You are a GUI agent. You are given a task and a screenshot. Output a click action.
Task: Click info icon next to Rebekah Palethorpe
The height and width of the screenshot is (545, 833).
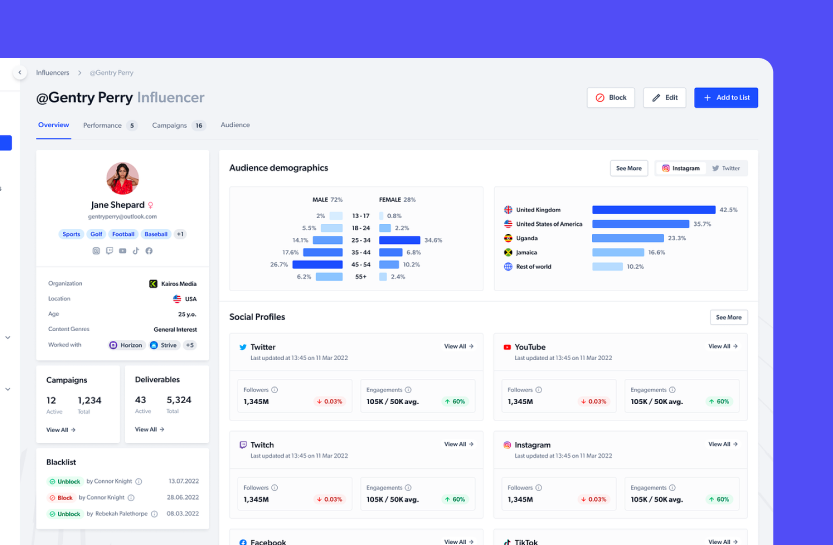coord(155,514)
